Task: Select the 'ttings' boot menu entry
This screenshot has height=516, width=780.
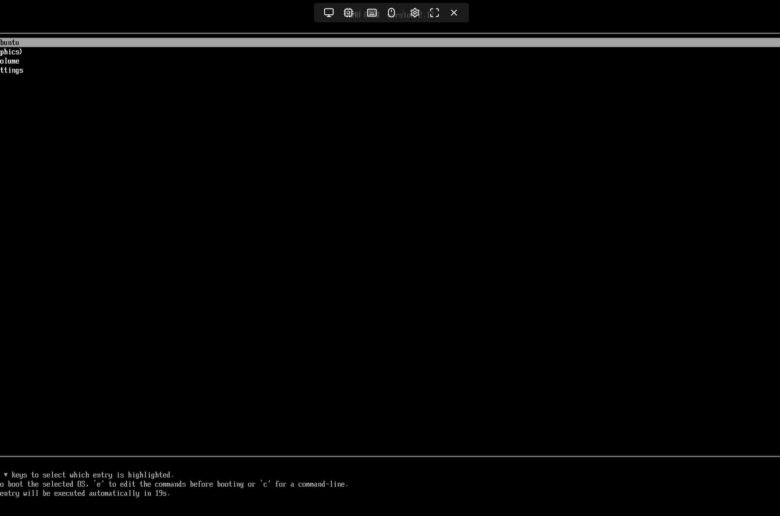Action: click(x=11, y=71)
